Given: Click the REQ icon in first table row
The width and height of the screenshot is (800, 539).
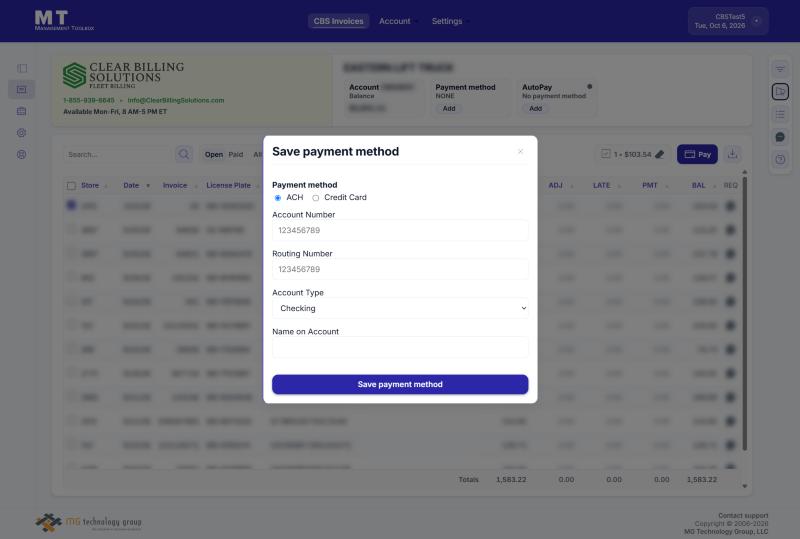Looking at the screenshot, I should [x=731, y=206].
